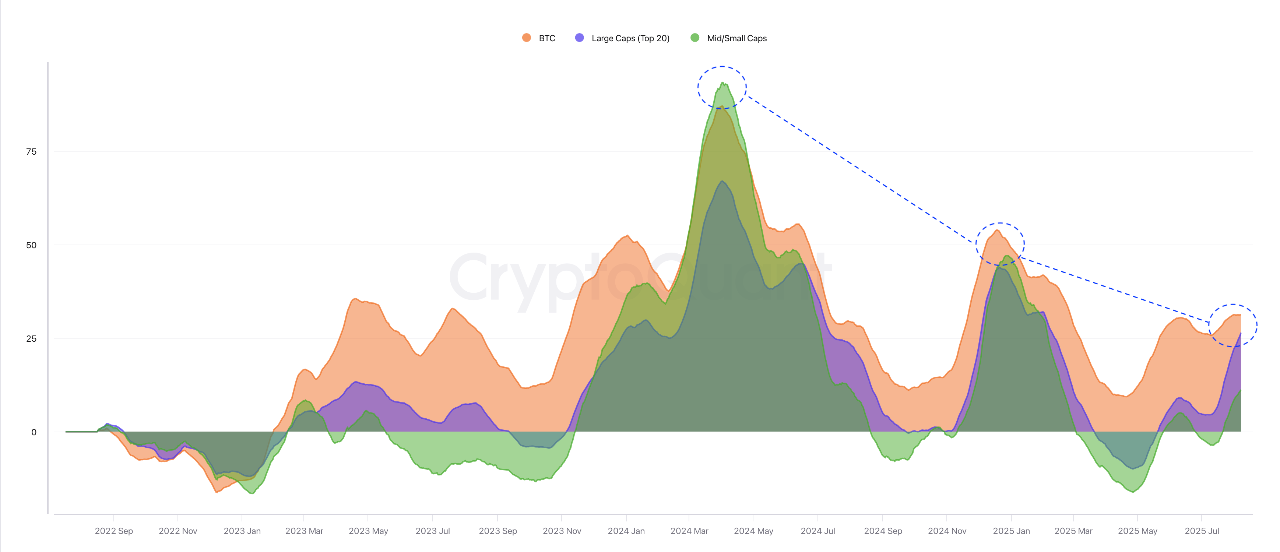
Task: Select the 2024 Mar x-axis label
Action: click(x=690, y=532)
